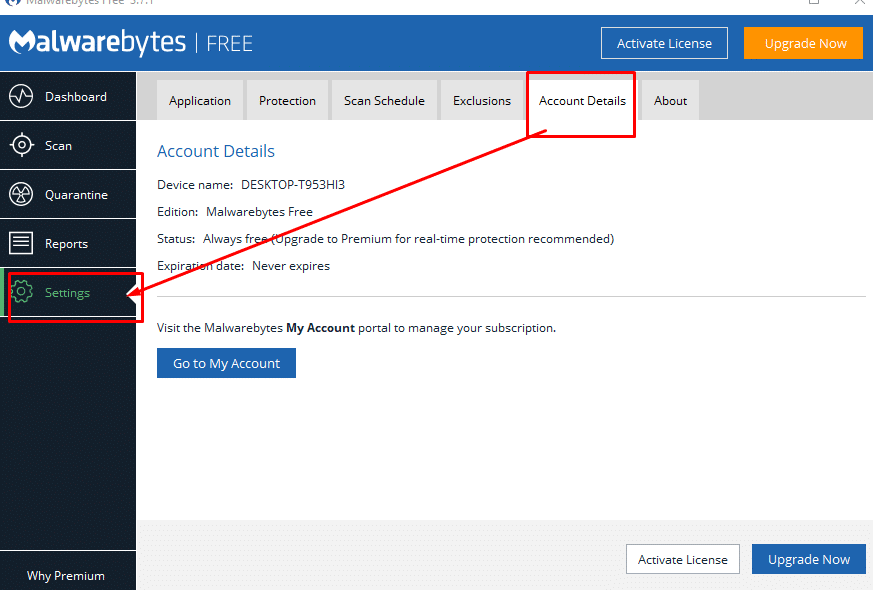The height and width of the screenshot is (590, 873).
Task: Click the Scan crosshair icon
Action: pos(21,145)
